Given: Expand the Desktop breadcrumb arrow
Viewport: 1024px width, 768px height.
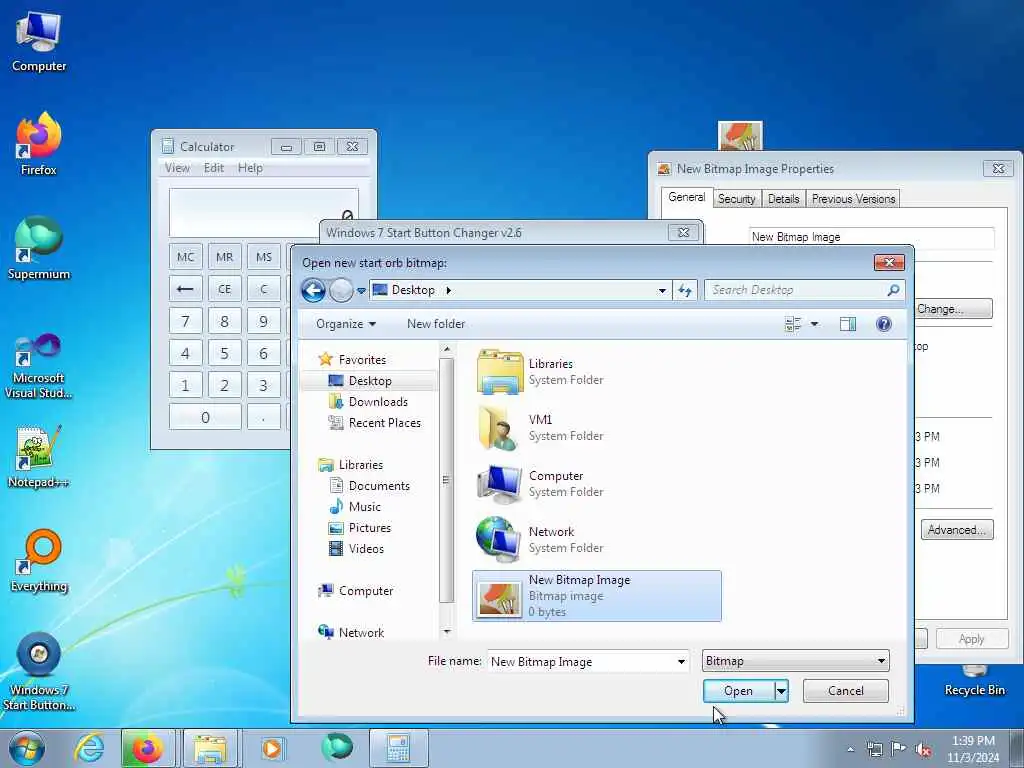Looking at the screenshot, I should pos(449,290).
